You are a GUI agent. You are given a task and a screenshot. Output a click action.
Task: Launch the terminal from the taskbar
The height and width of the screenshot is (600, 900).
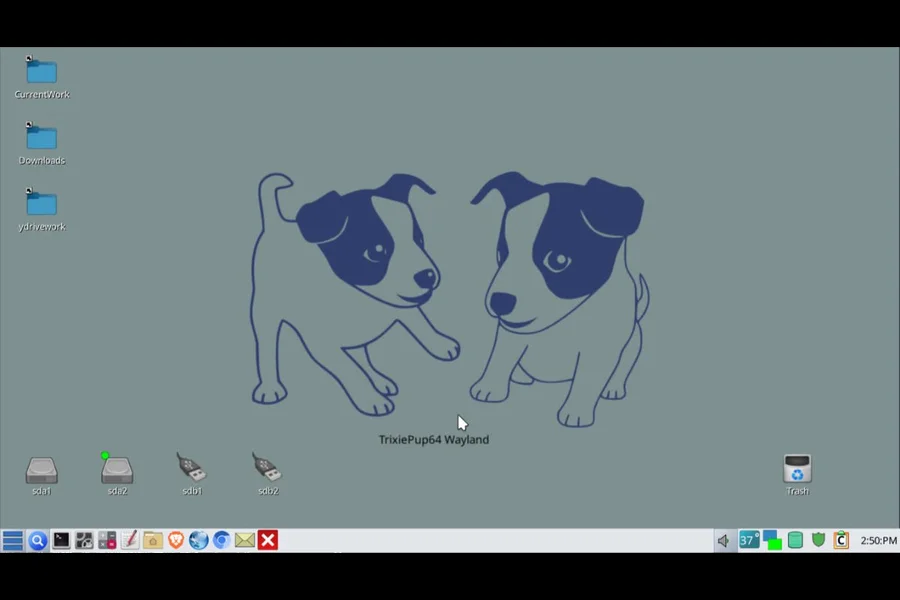coord(61,540)
